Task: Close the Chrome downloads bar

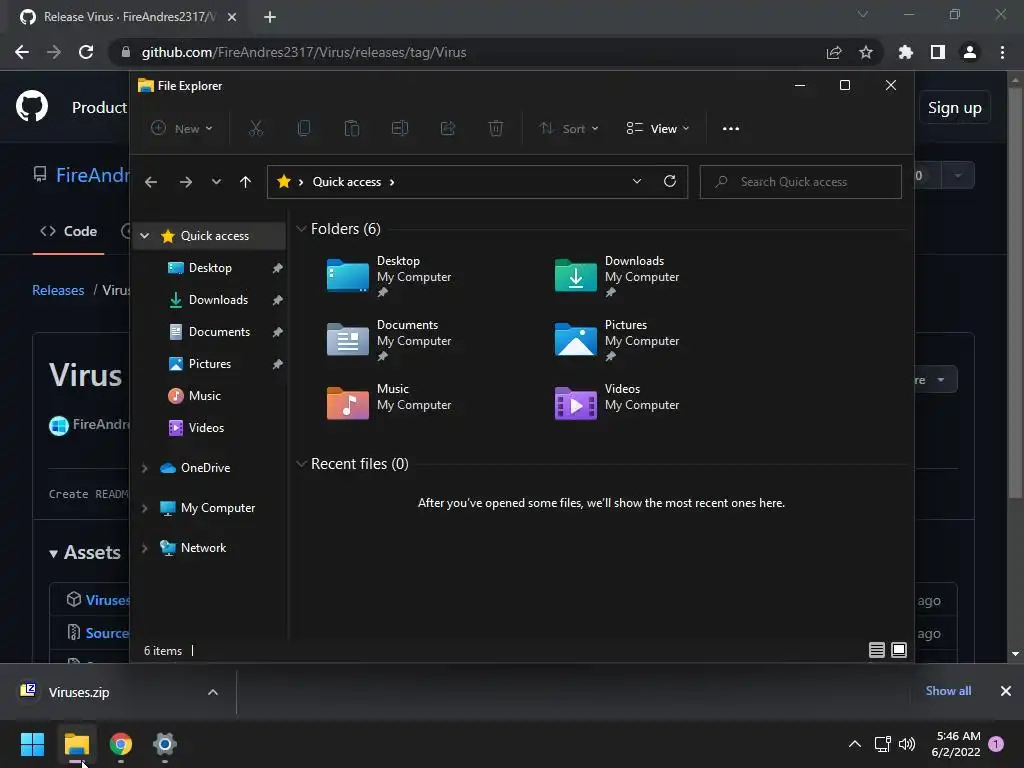Action: click(1006, 691)
